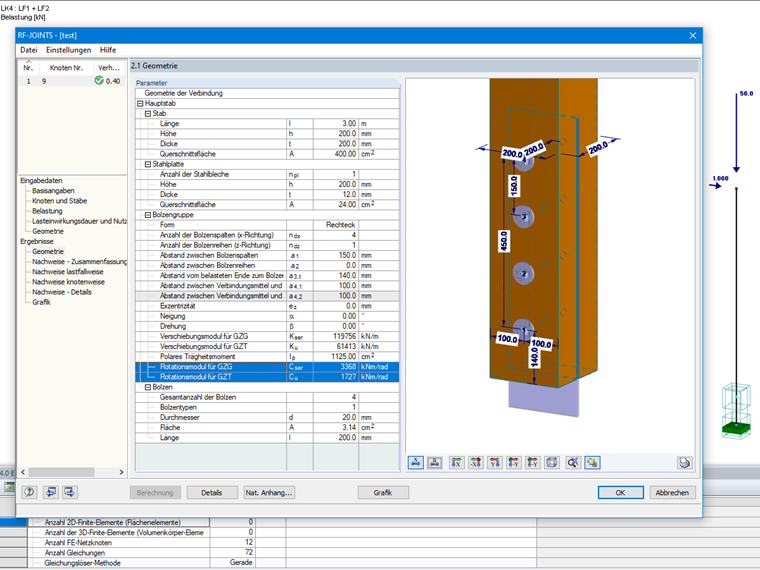Open the Einstellungen menu
The image size is (760, 570).
(68, 50)
